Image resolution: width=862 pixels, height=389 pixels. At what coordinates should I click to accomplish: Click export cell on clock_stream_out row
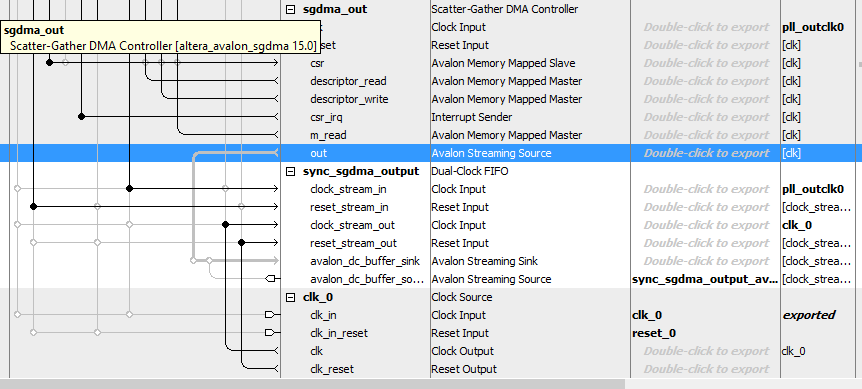706,225
